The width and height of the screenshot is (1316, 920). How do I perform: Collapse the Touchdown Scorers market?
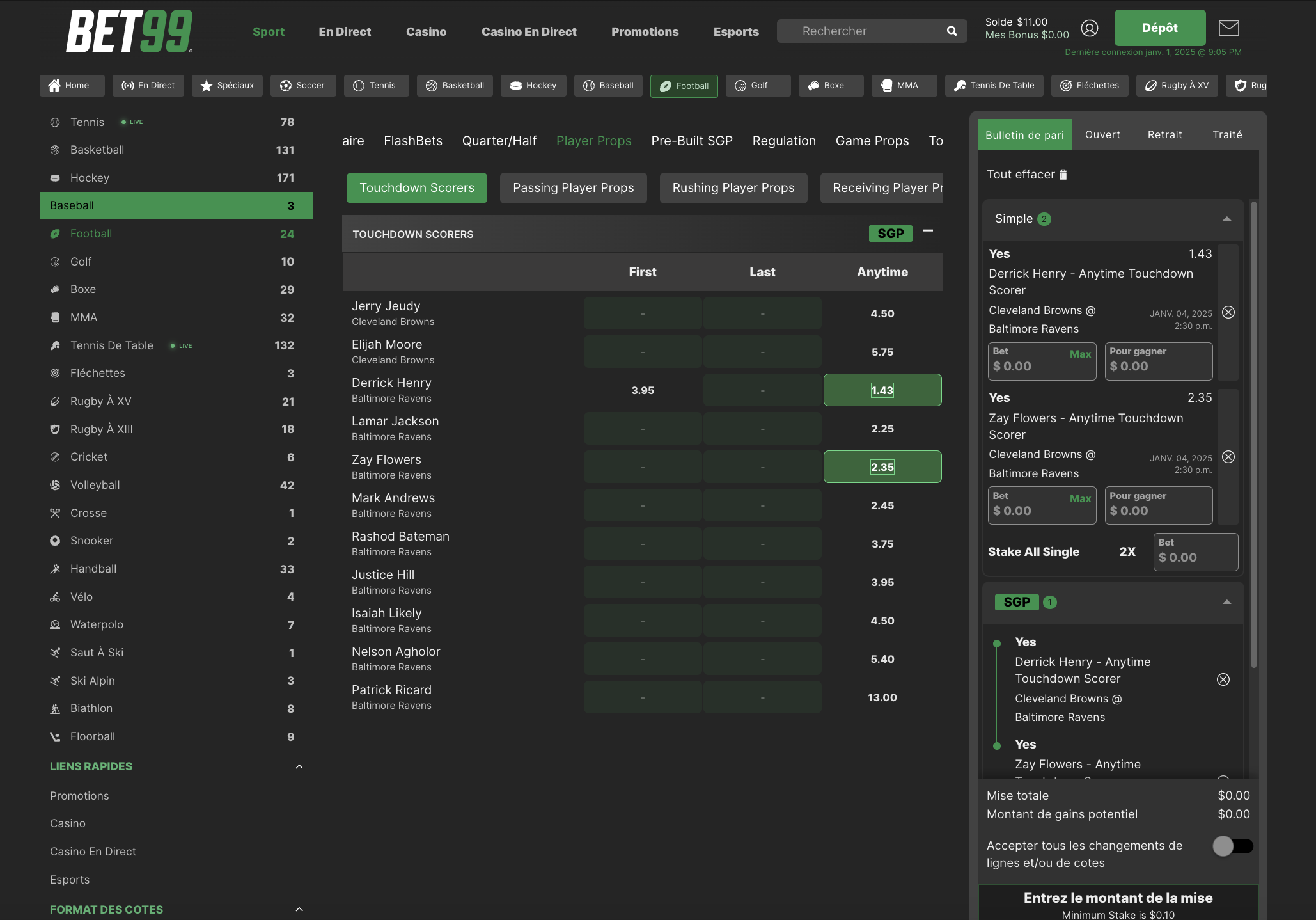click(x=928, y=231)
